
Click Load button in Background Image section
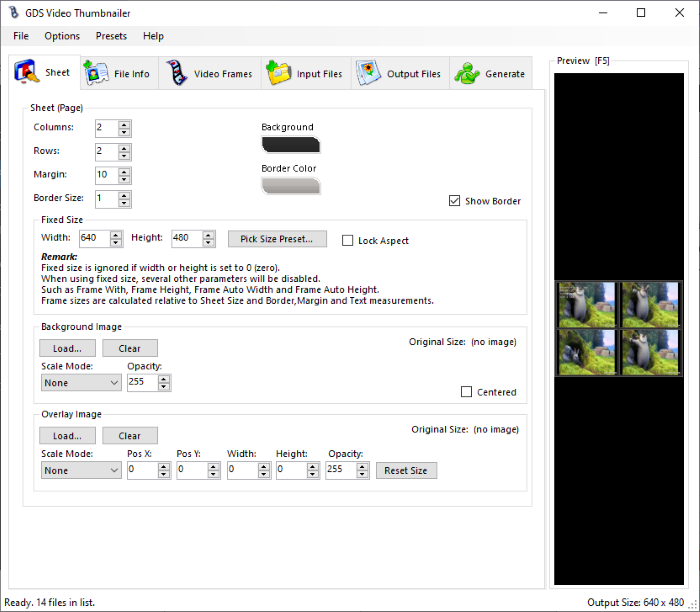67,348
